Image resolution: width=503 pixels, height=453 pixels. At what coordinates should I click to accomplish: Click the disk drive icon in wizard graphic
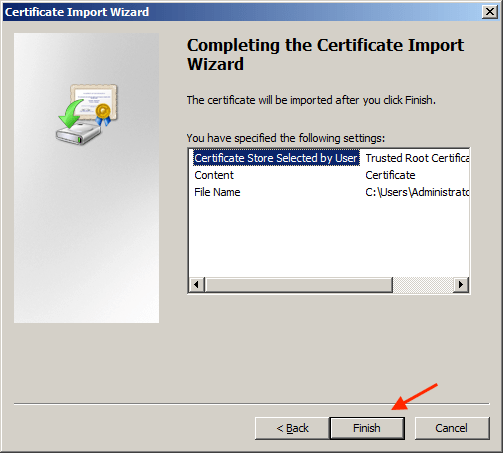tap(78, 134)
